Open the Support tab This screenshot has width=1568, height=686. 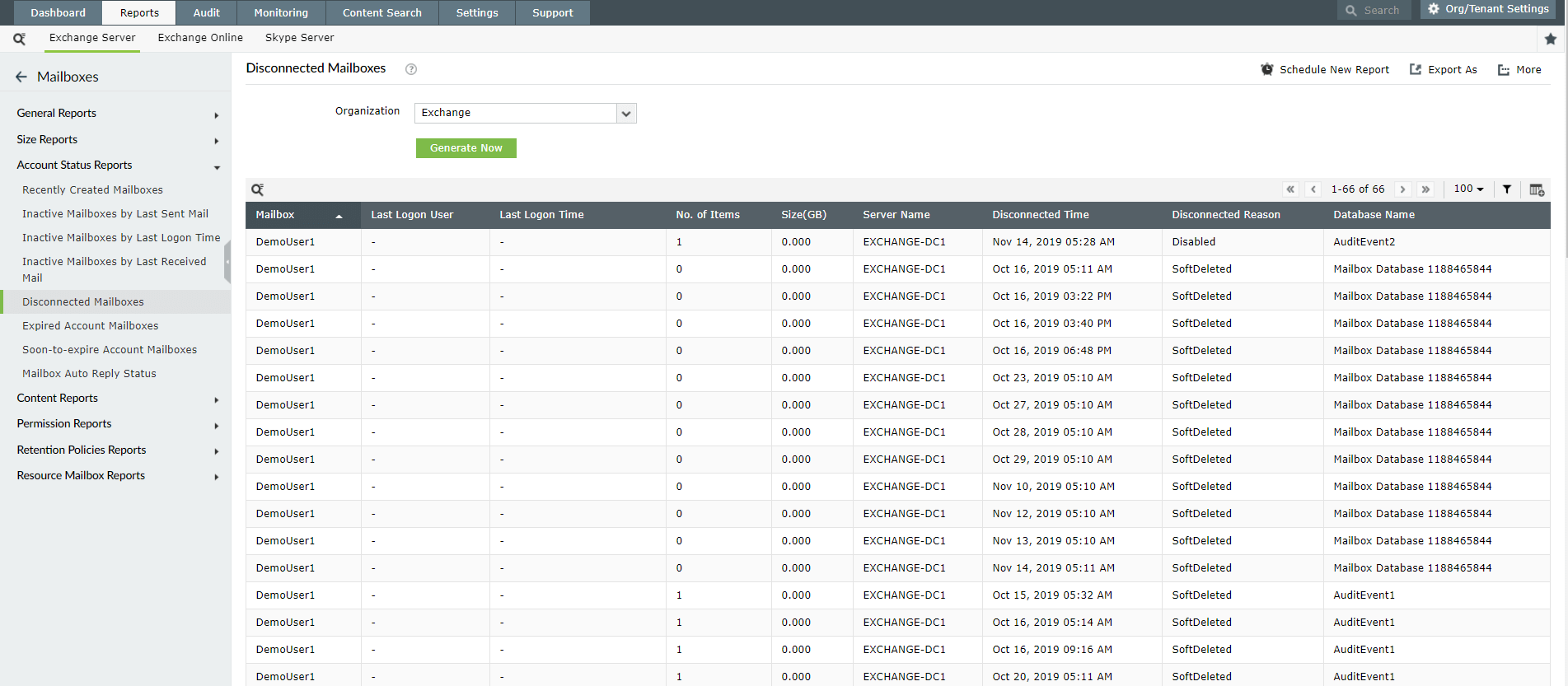coord(552,12)
